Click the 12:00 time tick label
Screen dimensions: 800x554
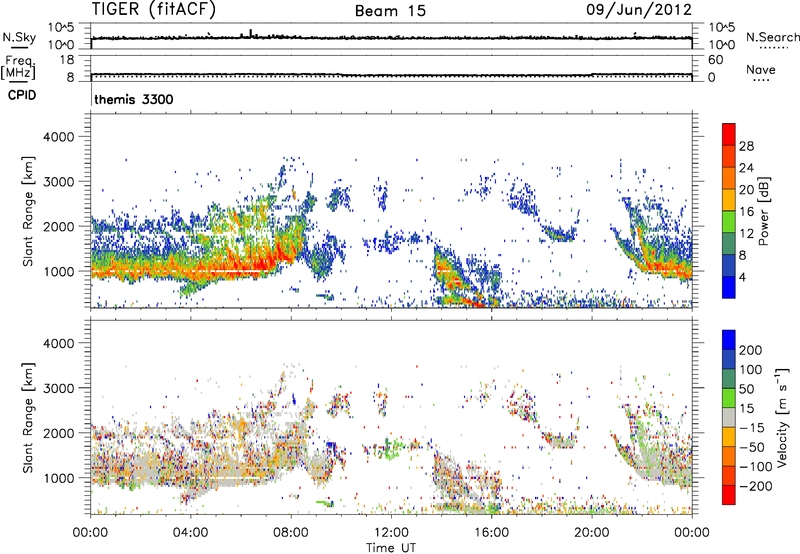[391, 533]
